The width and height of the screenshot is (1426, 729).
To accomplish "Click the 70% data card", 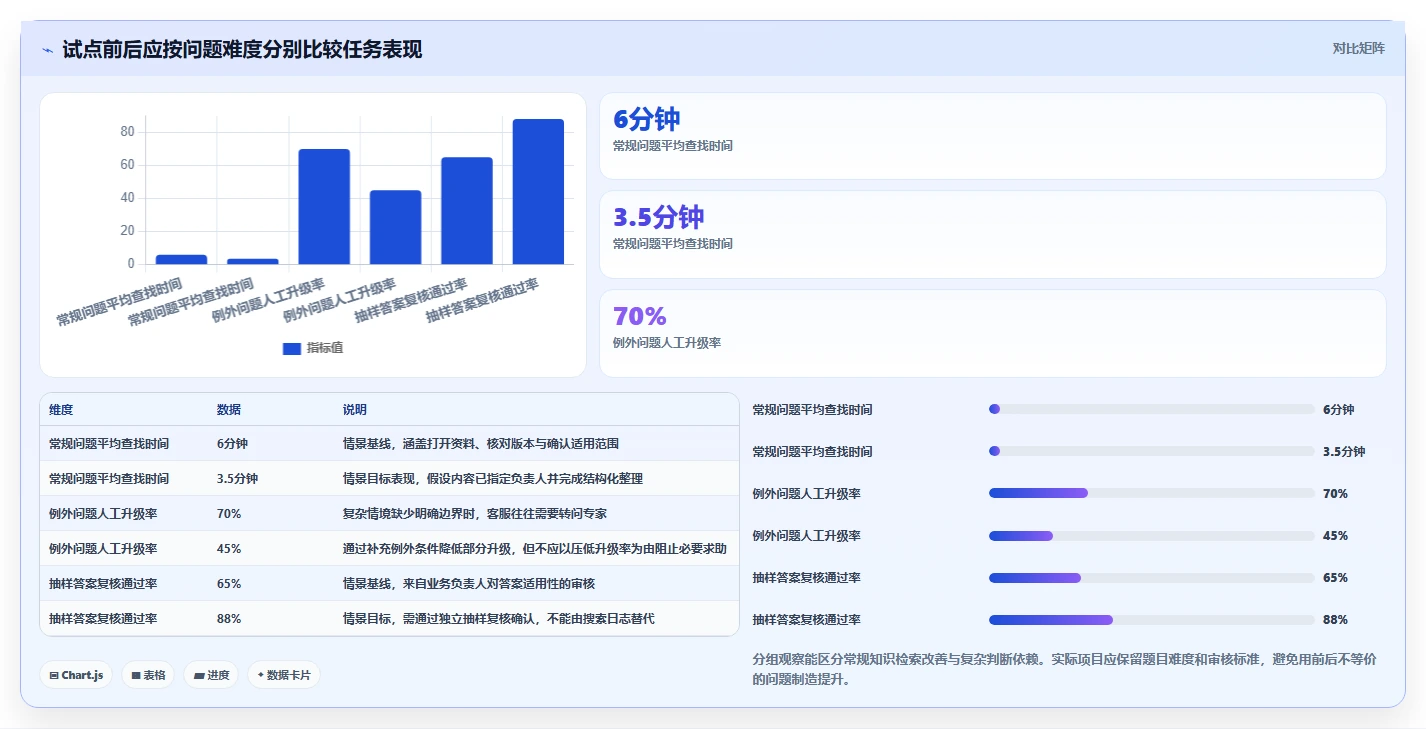I will (x=992, y=333).
